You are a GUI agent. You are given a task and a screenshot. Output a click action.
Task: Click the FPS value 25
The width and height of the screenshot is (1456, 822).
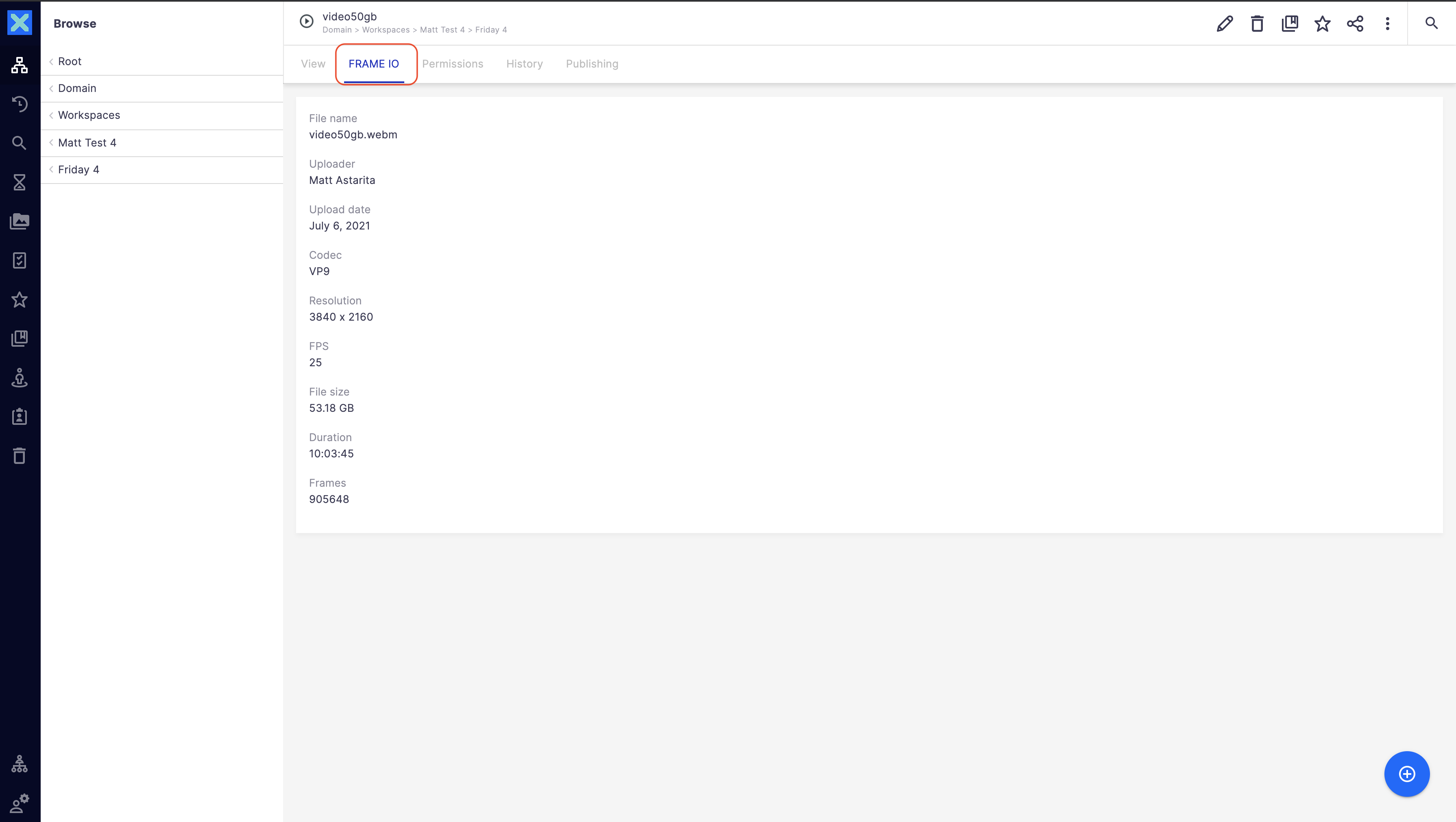[x=315, y=363]
